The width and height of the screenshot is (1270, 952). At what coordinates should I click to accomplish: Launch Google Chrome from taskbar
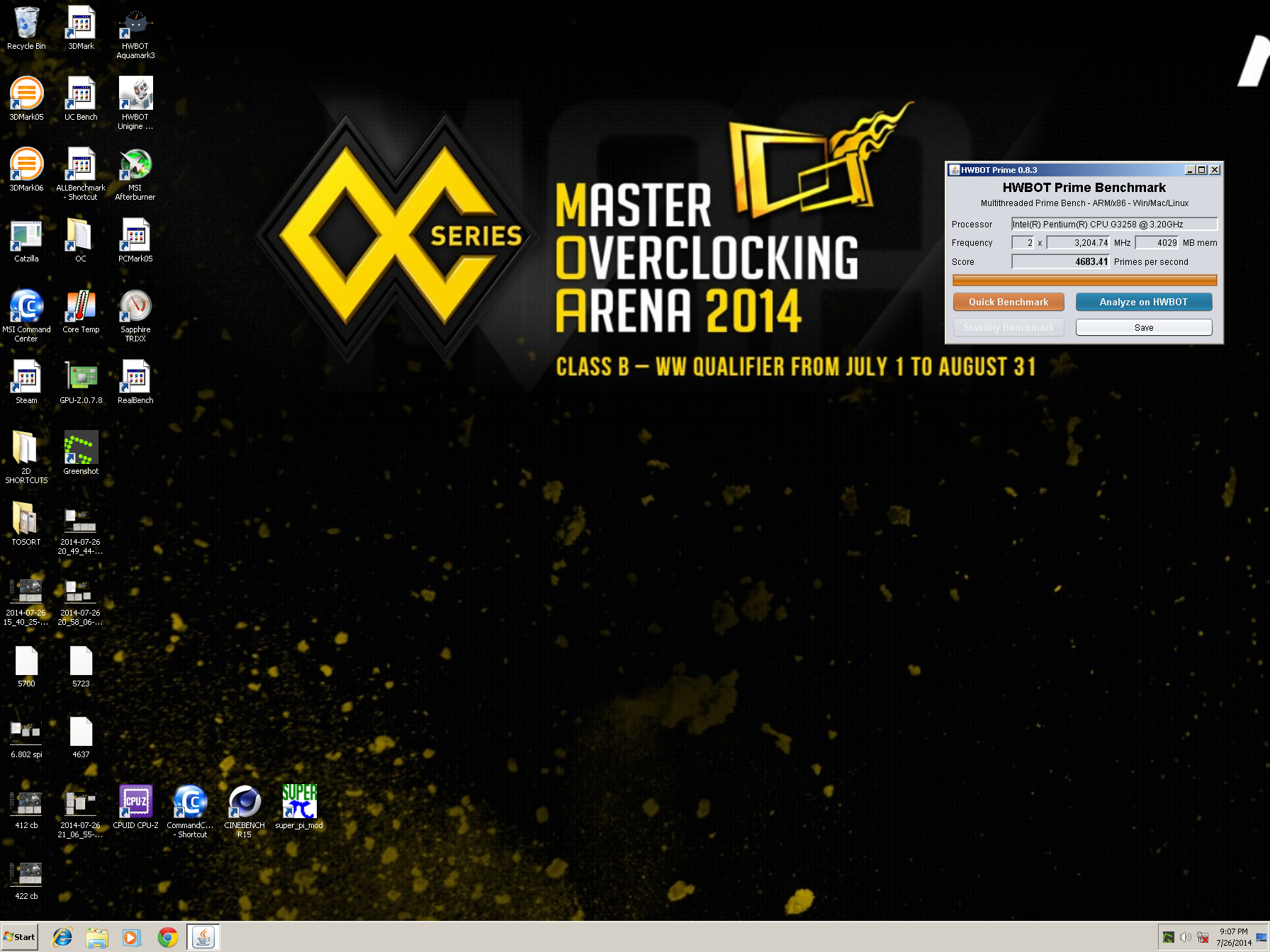(x=168, y=937)
